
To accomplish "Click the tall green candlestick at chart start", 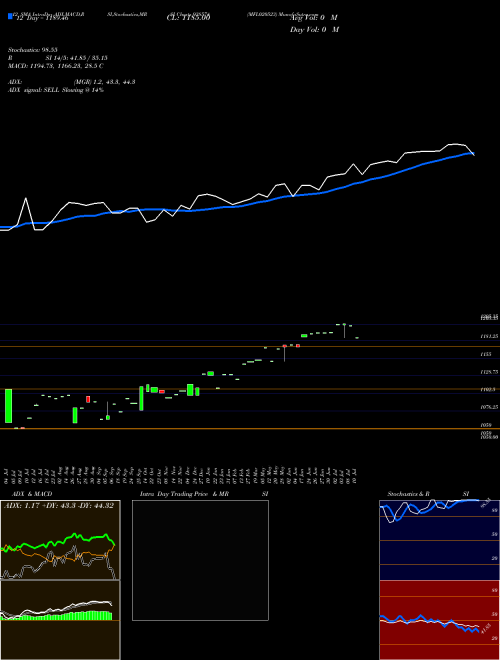I will point(8,406).
